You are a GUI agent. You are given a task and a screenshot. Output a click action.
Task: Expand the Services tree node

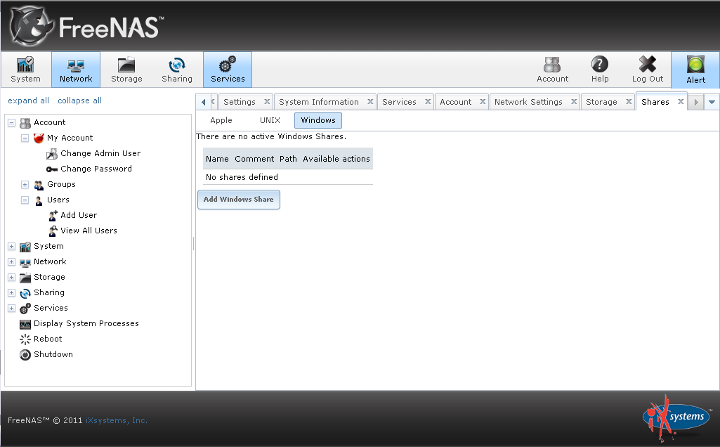pos(11,308)
